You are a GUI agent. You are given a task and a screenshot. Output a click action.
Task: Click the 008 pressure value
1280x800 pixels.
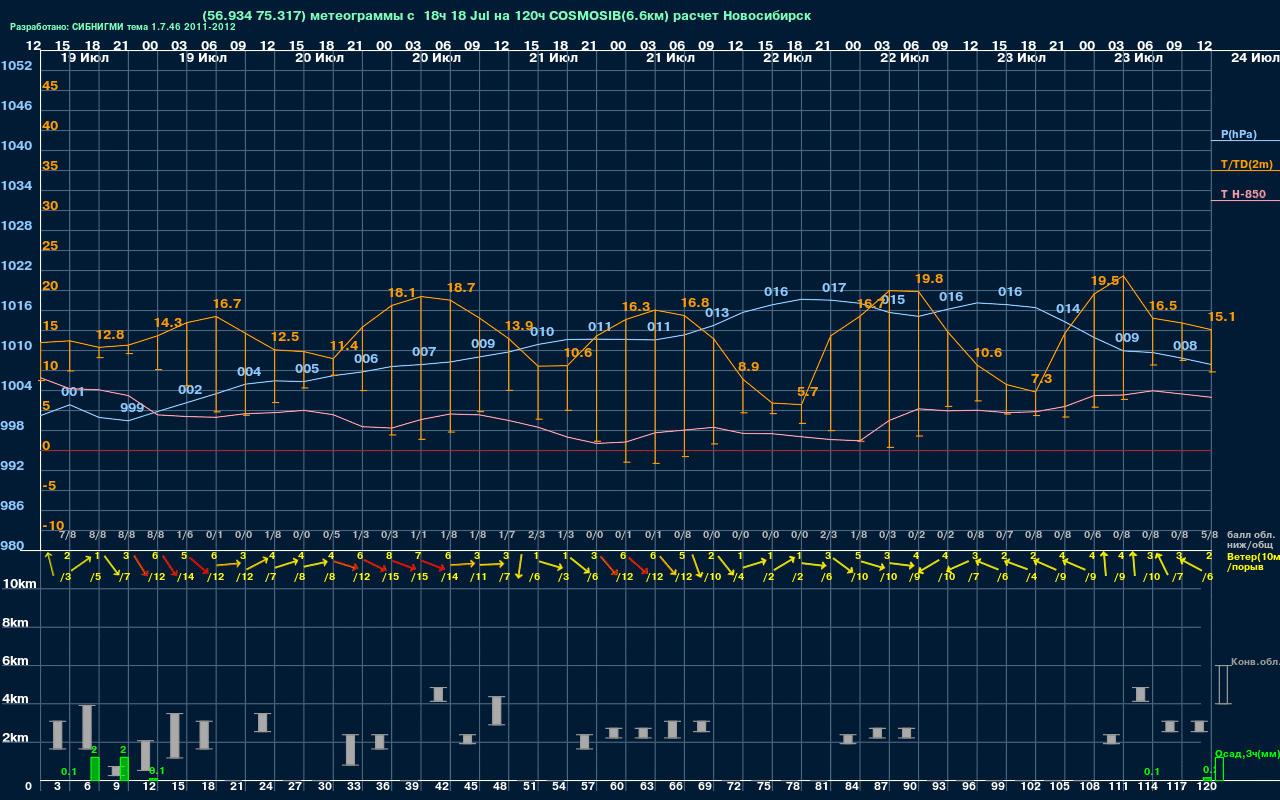tap(1185, 346)
